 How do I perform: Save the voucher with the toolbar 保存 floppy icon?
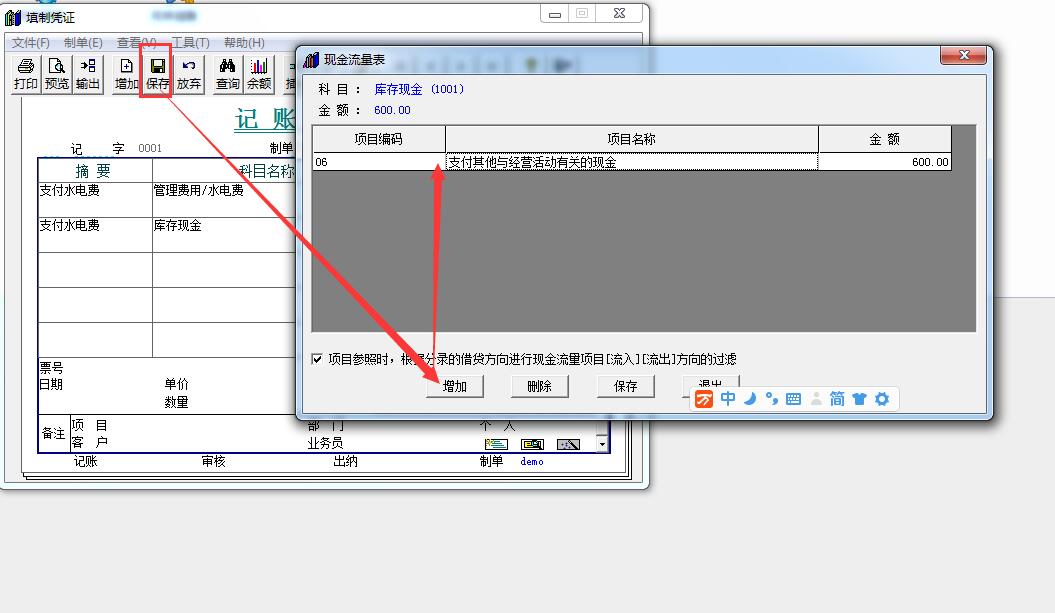point(157,74)
